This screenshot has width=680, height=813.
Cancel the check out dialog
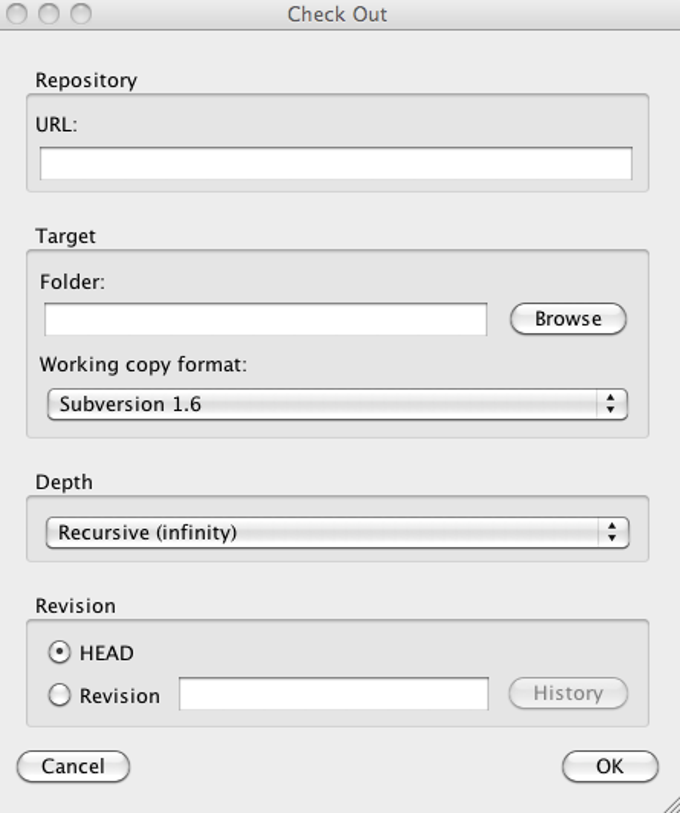click(73, 767)
